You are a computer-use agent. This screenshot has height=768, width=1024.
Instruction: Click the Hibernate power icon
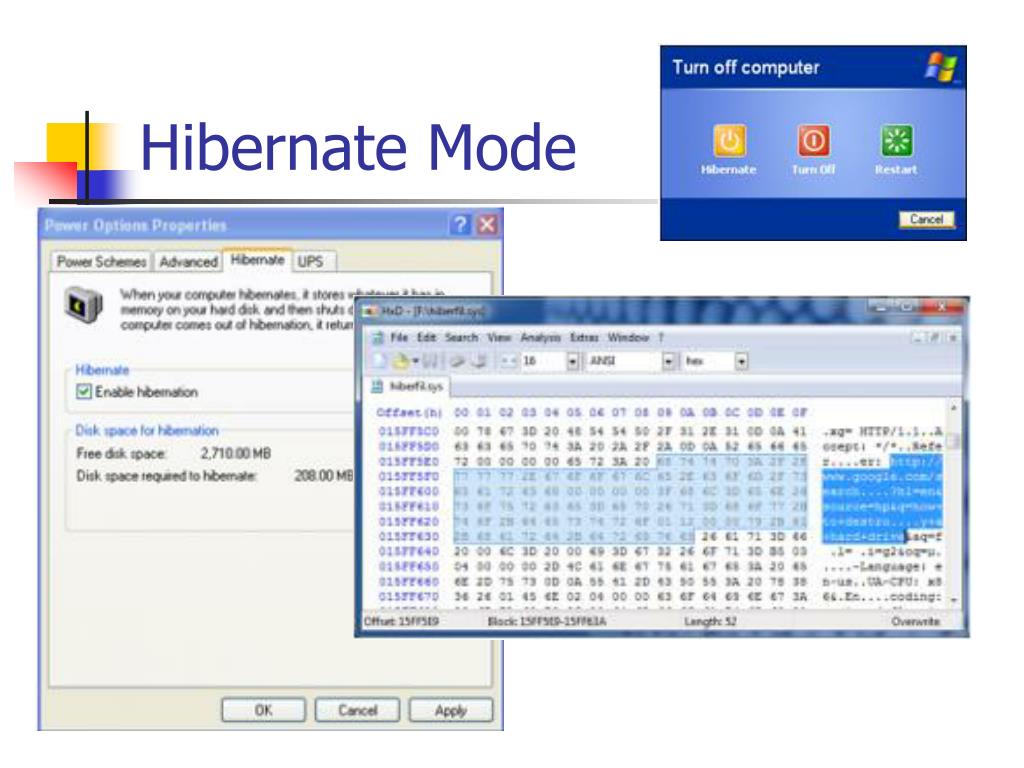(728, 141)
